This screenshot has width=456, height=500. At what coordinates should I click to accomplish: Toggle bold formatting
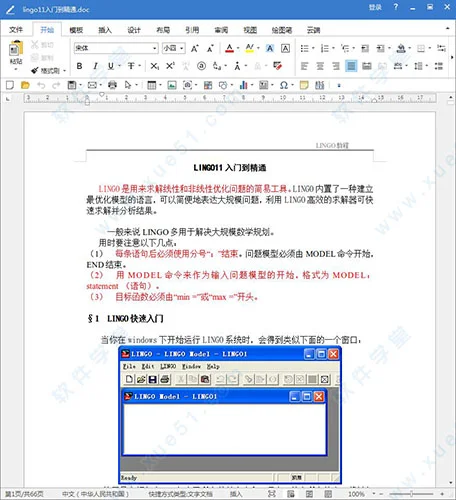pyautogui.click(x=79, y=66)
